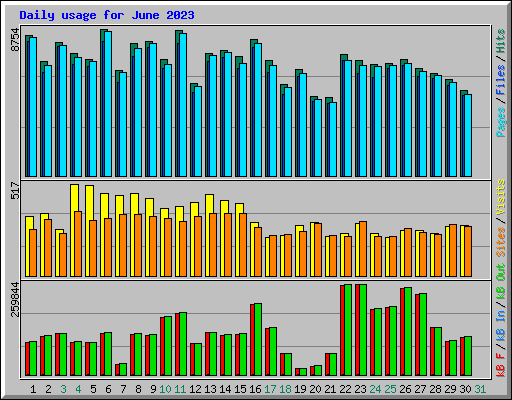The height and width of the screenshot is (400, 512).
Task: Click the day 26 green kB bar
Action: click(408, 331)
